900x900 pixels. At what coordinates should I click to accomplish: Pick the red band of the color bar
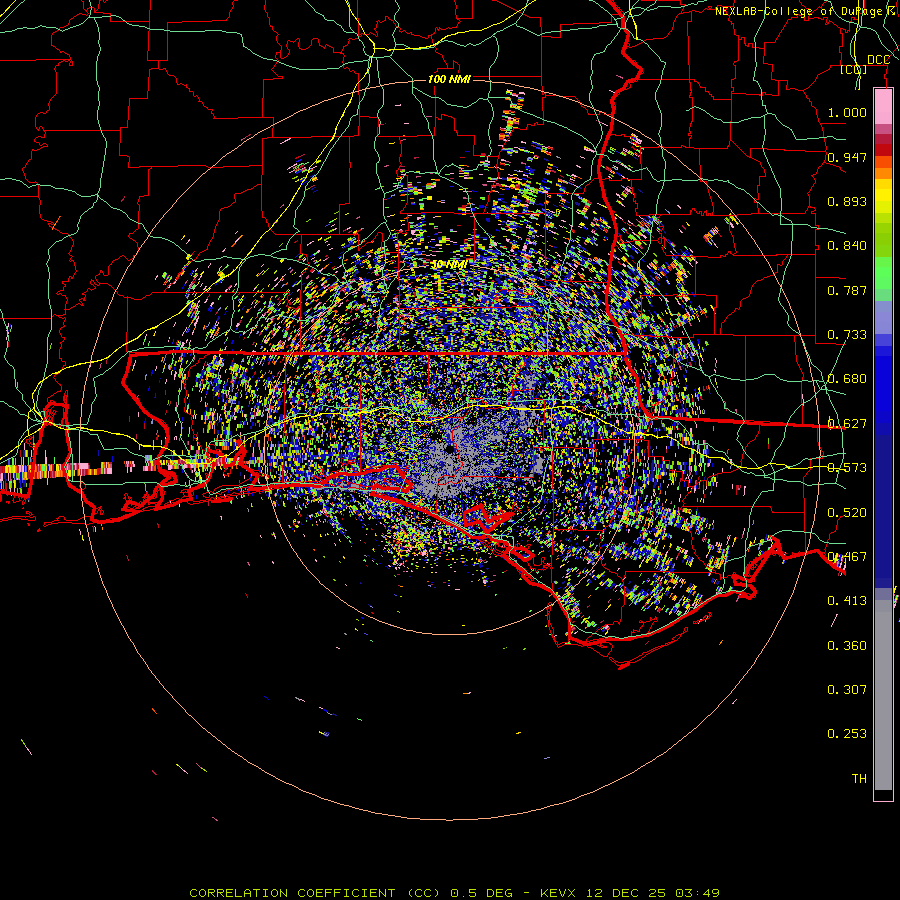883,150
